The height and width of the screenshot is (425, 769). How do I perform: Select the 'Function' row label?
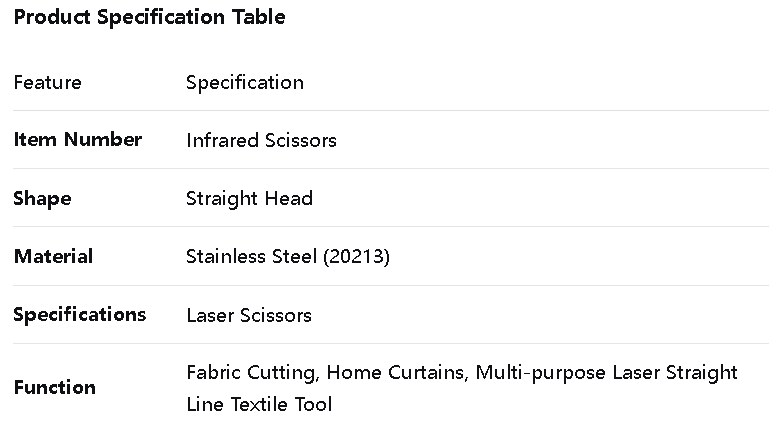tap(55, 388)
